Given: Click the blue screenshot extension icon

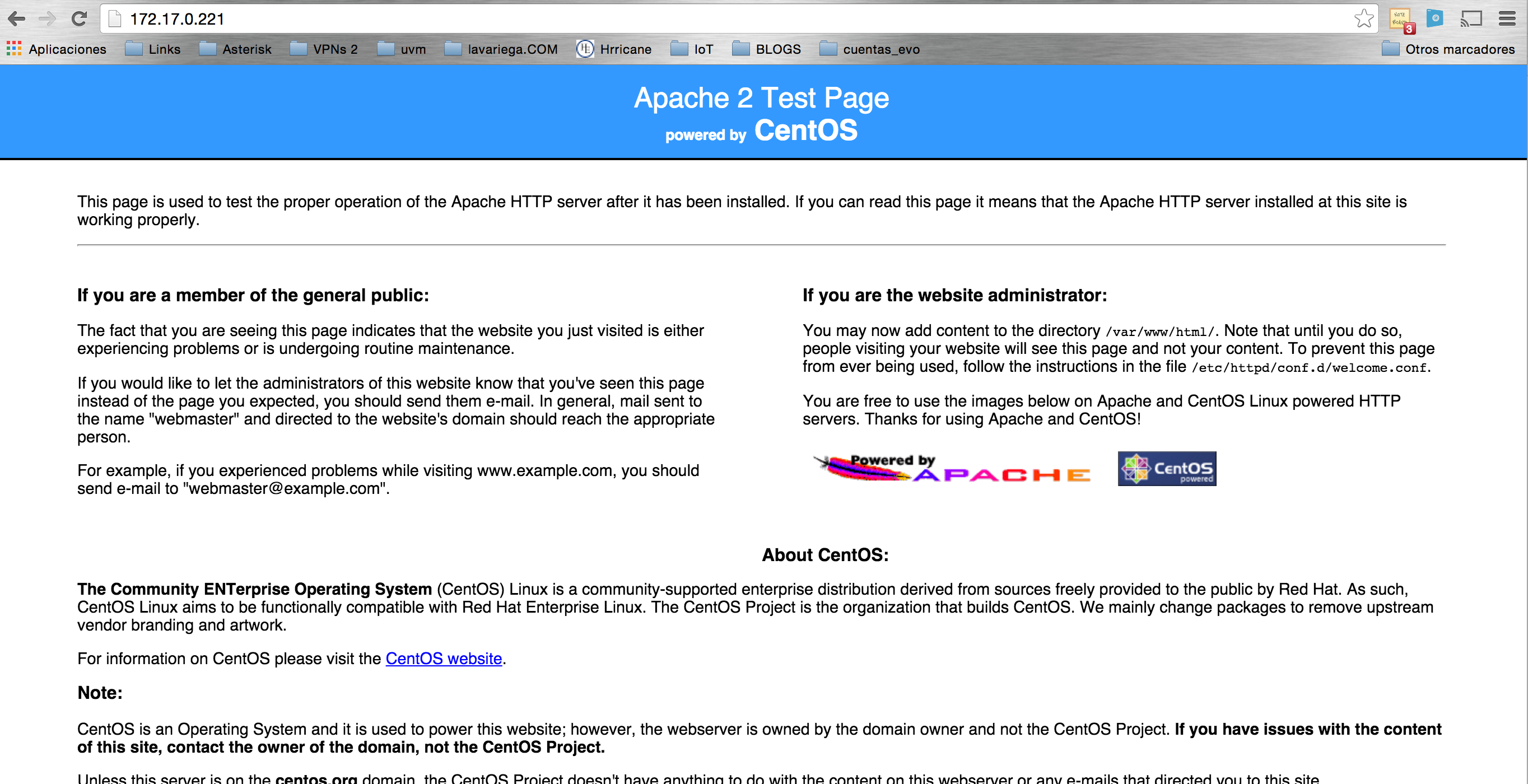Looking at the screenshot, I should click(1435, 19).
